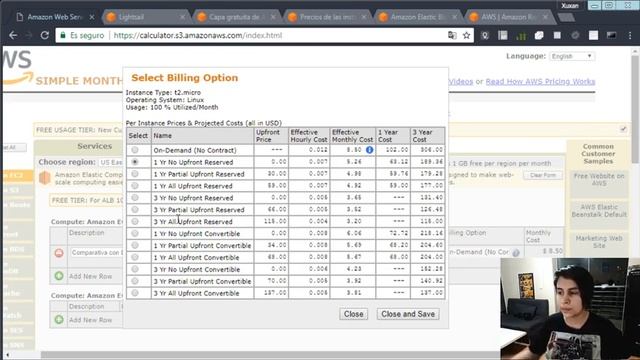
Task: Pick 1 Yr No Upfront Convertible radio
Action: pos(135,233)
